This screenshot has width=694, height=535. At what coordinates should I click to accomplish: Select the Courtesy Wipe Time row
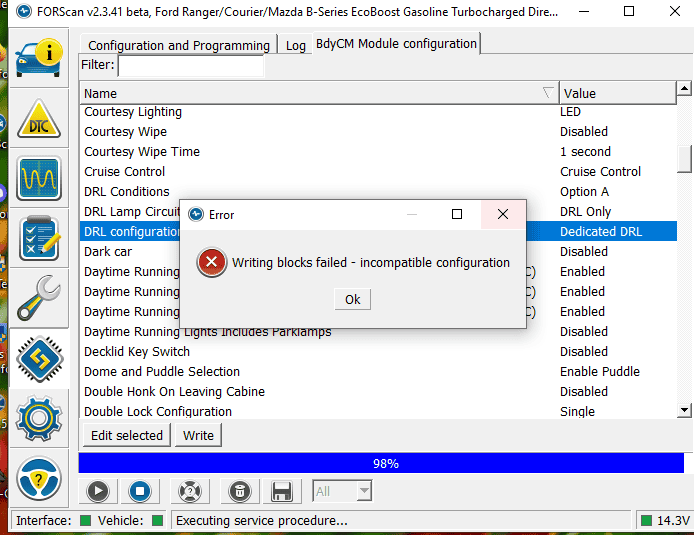[378, 152]
